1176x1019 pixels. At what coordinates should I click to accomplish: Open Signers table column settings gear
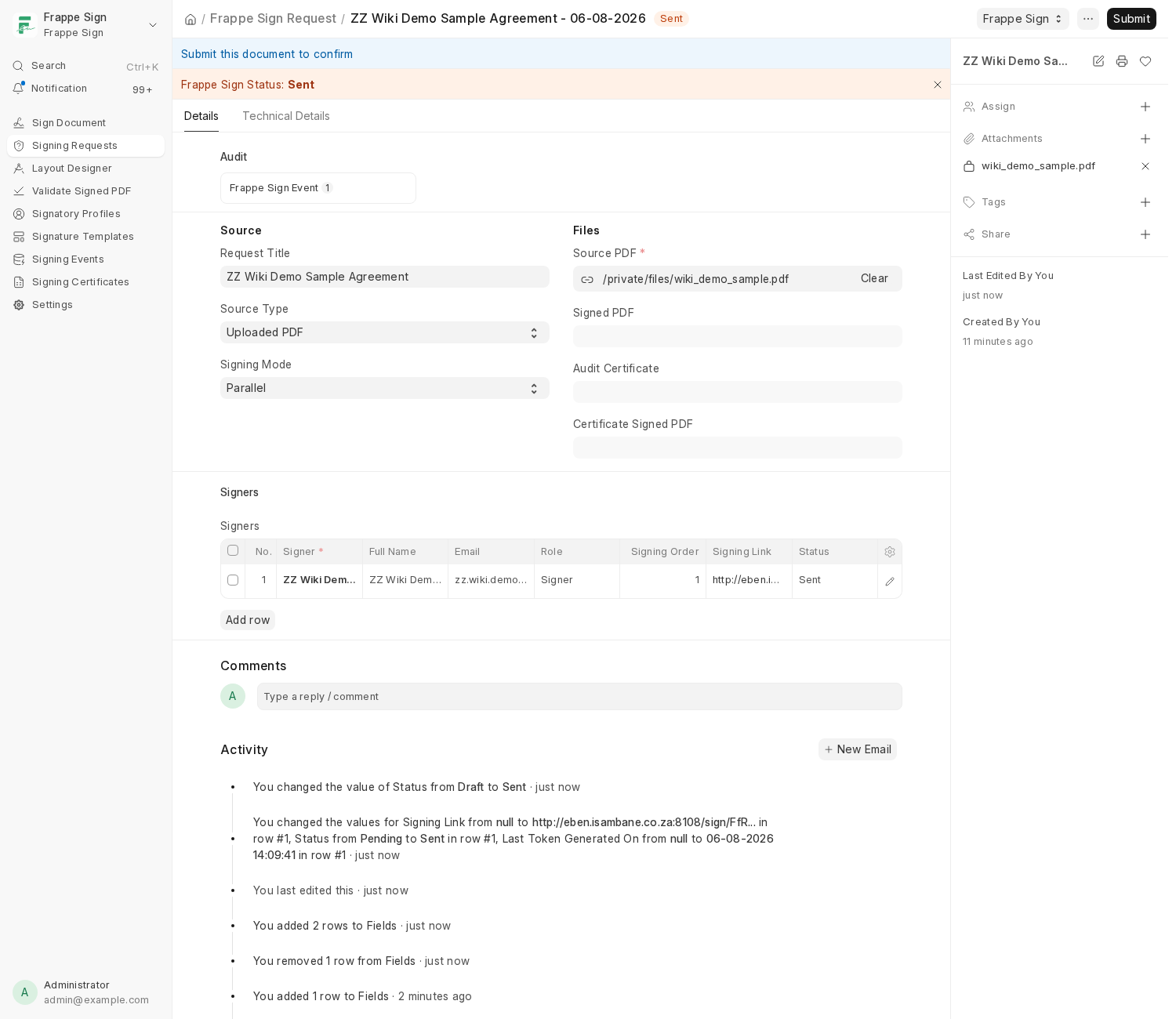point(890,552)
